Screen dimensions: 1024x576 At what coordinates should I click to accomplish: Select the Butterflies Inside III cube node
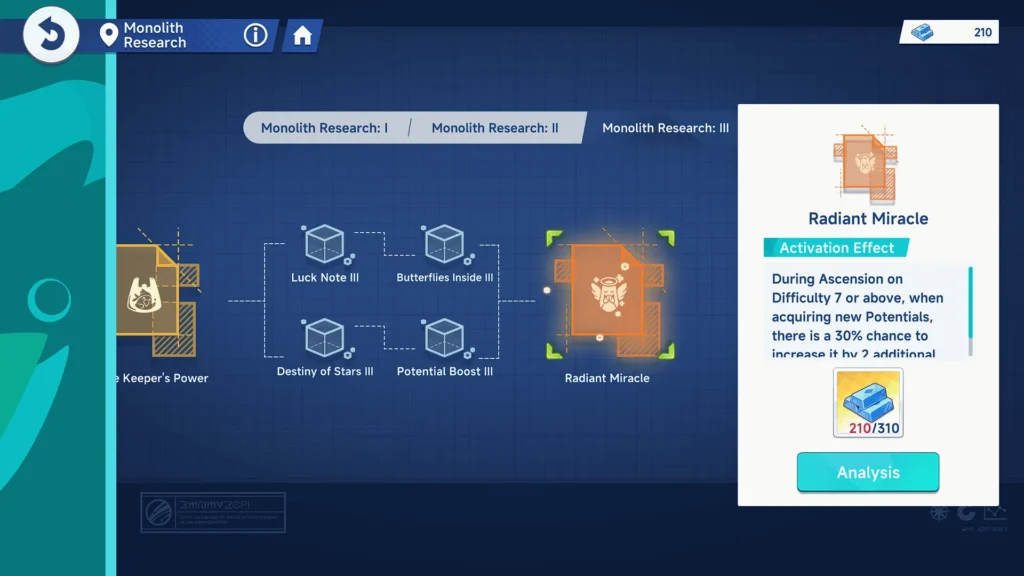(x=444, y=246)
